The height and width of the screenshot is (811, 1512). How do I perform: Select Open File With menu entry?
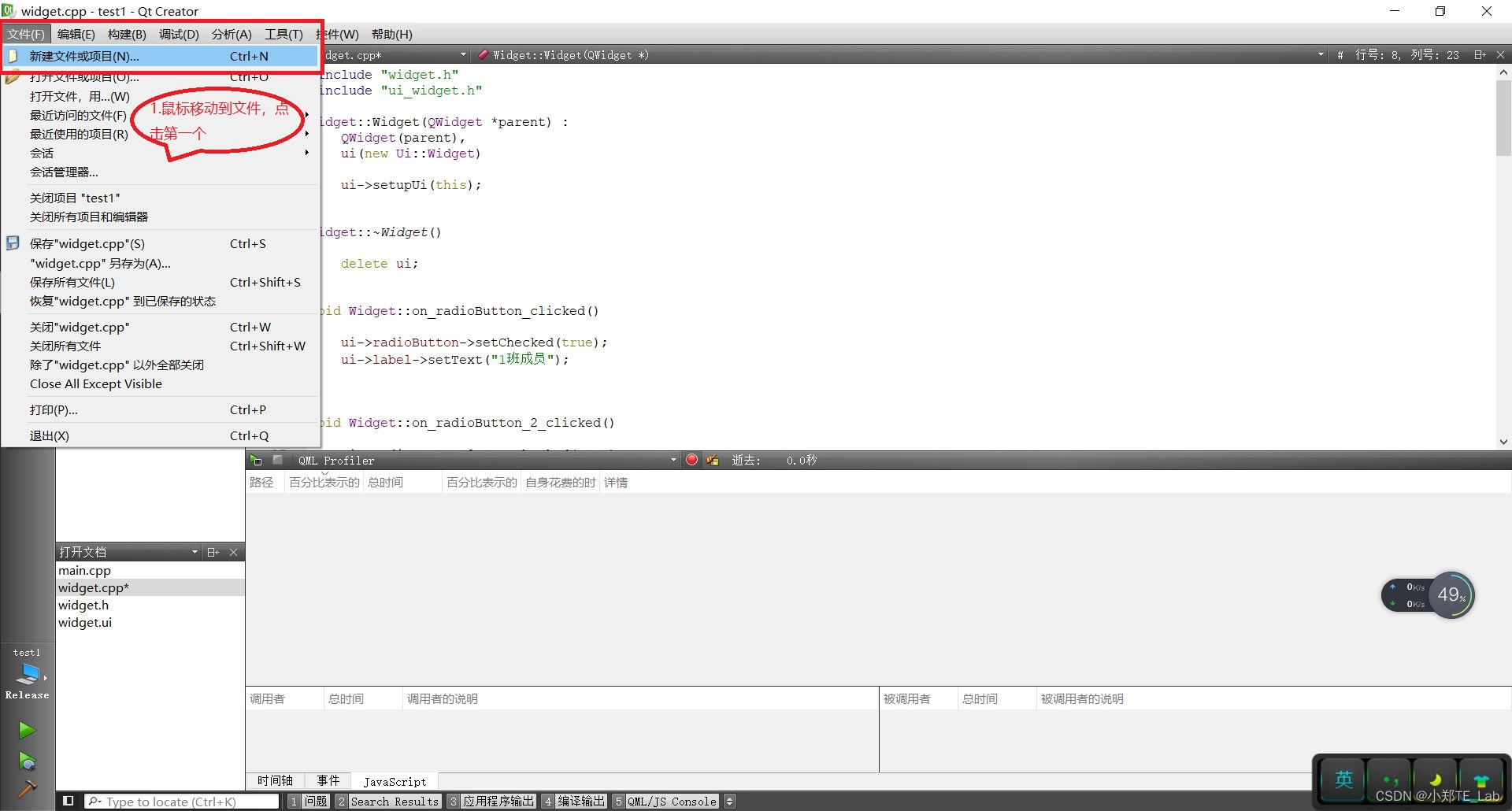pyautogui.click(x=161, y=96)
